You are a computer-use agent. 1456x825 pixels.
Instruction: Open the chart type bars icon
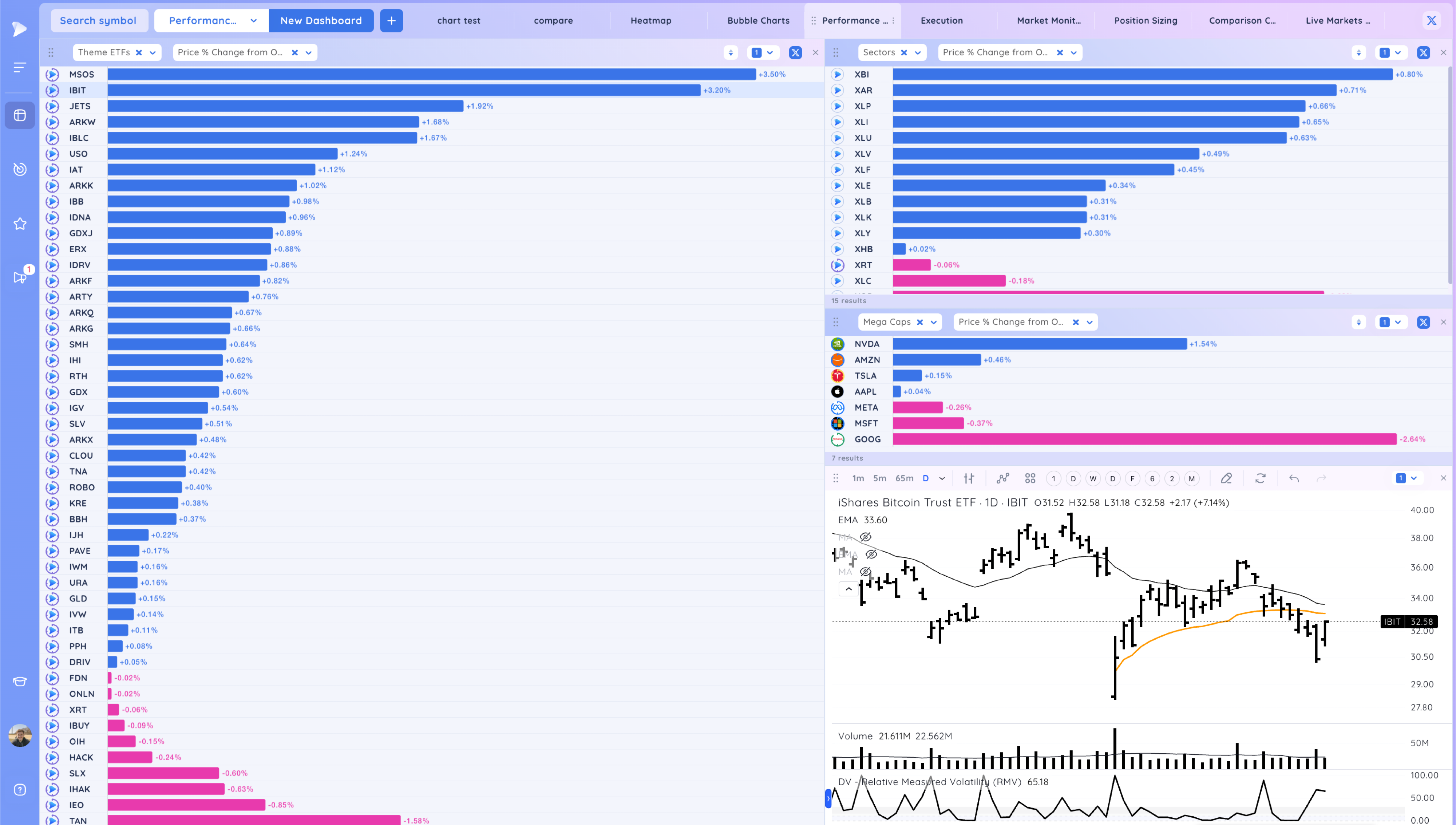click(x=969, y=478)
